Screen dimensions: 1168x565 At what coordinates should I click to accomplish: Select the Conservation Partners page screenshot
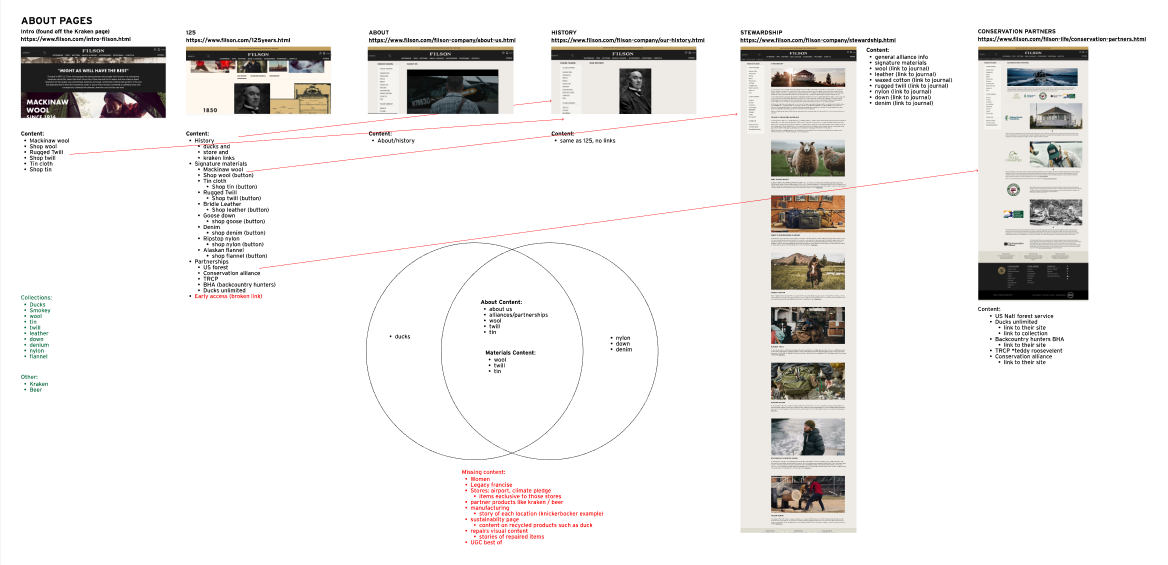(x=1032, y=173)
